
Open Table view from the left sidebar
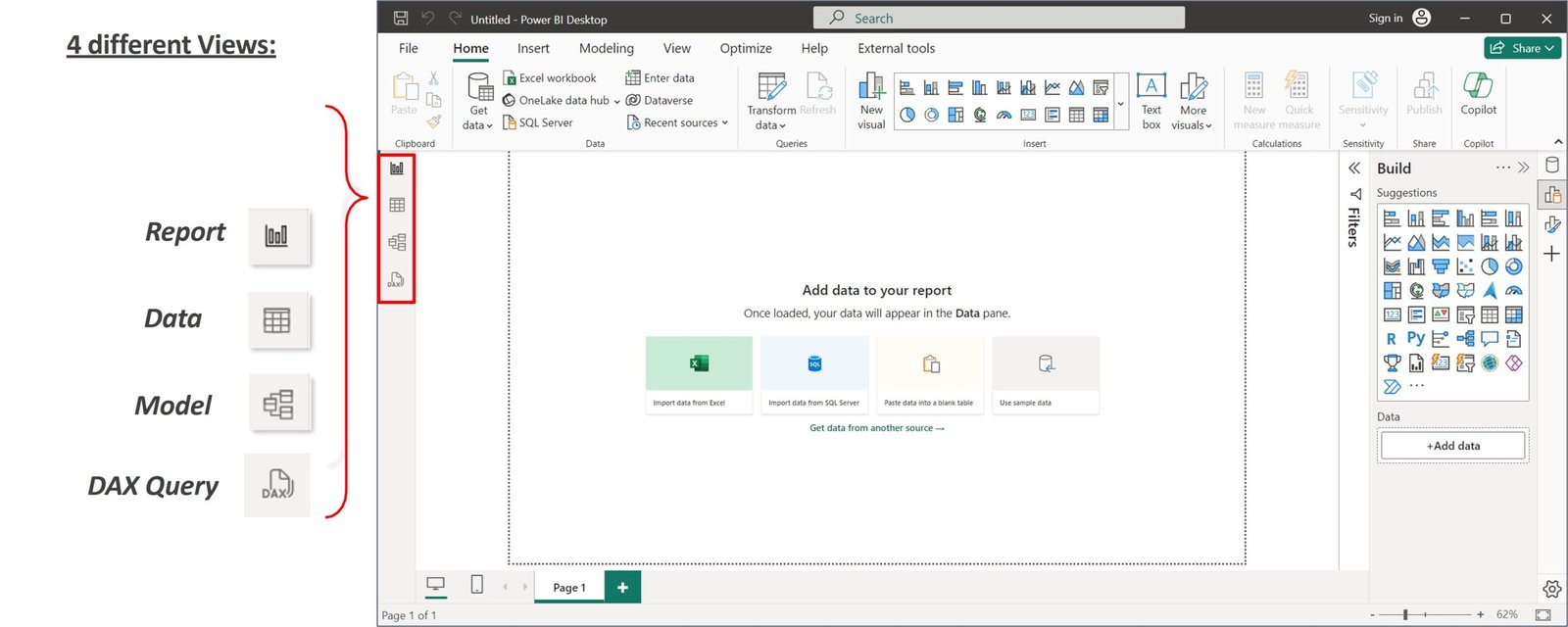click(x=397, y=205)
